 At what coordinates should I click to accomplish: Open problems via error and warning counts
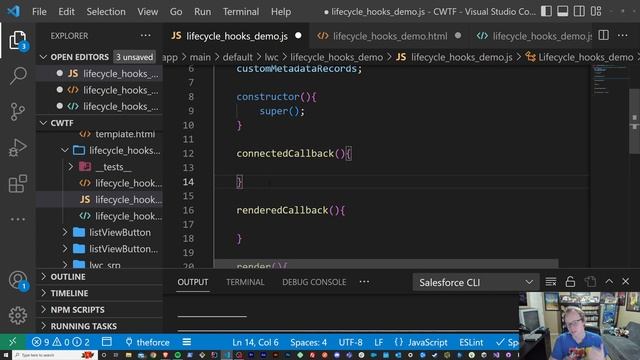[x=60, y=342]
